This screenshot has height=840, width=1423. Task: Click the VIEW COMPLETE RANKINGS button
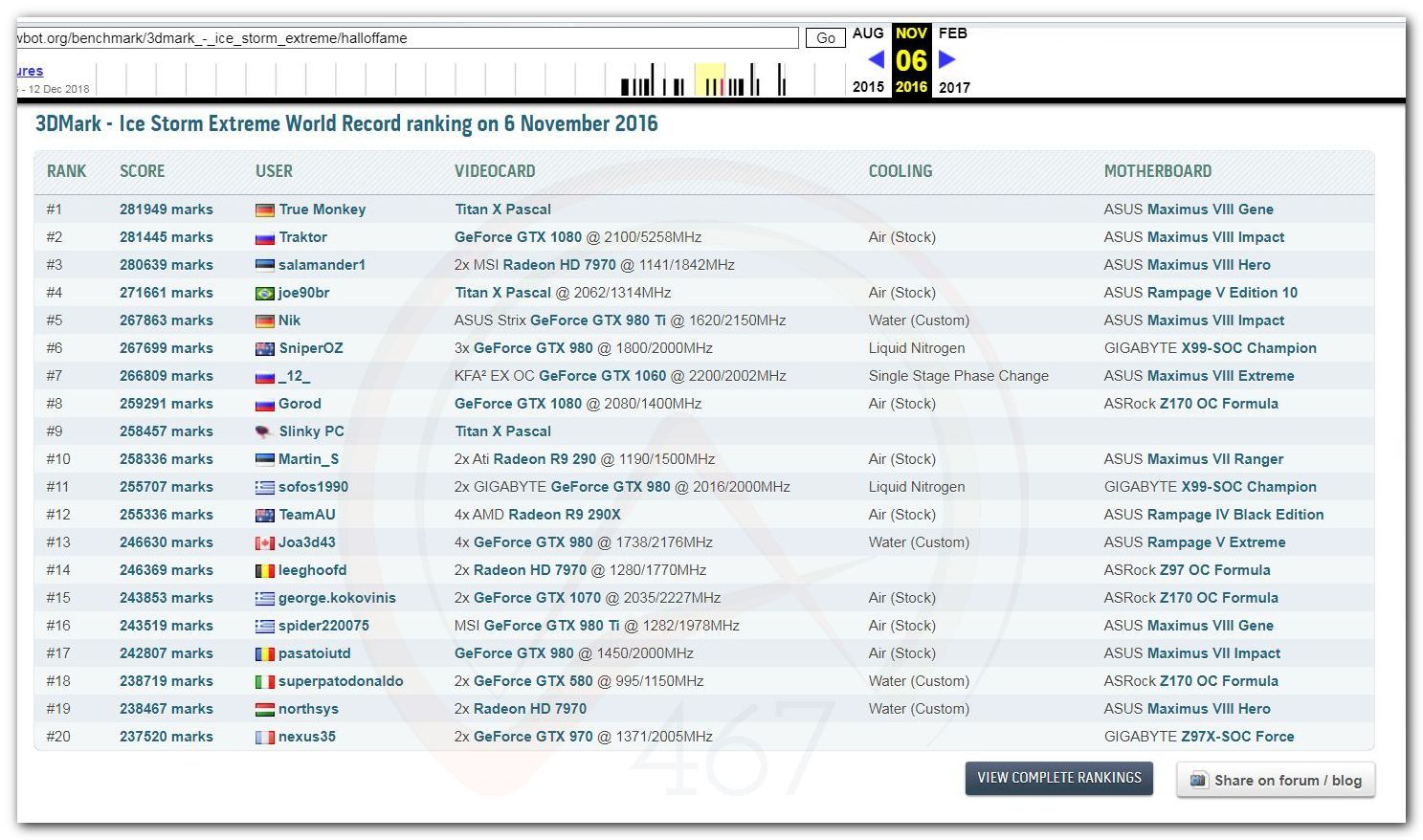pos(1059,778)
